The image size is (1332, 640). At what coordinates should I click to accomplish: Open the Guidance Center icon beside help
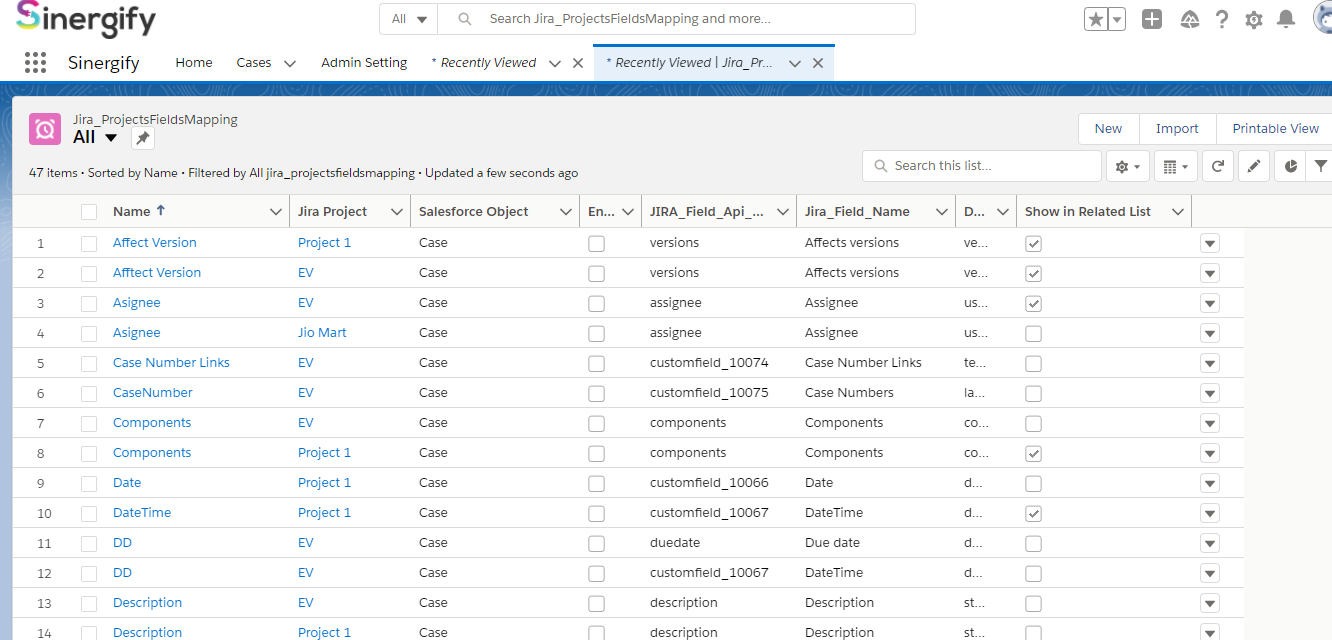[x=1189, y=19]
